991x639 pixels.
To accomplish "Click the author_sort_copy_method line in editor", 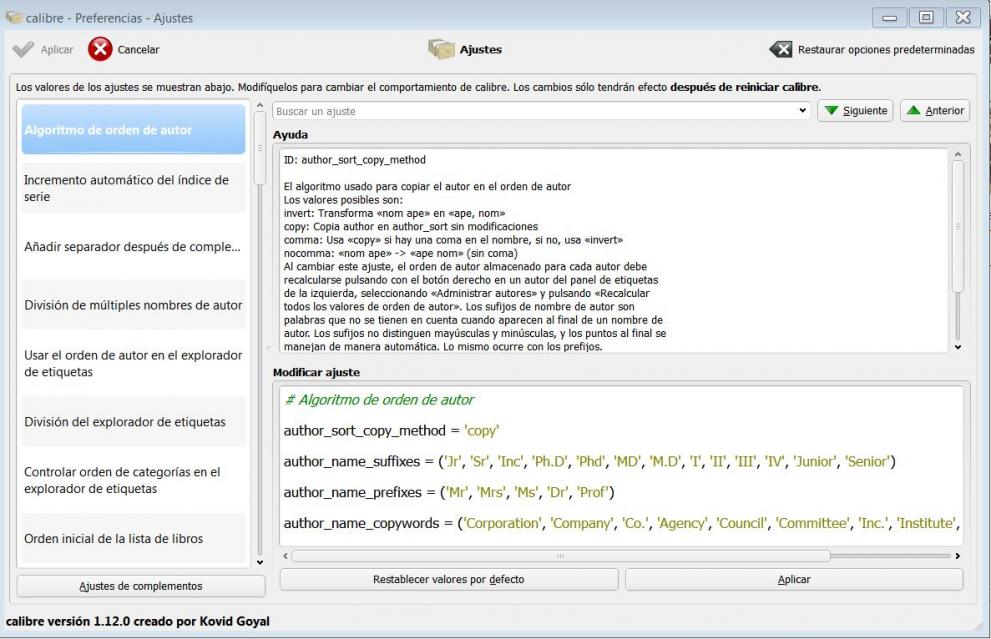I will [391, 431].
